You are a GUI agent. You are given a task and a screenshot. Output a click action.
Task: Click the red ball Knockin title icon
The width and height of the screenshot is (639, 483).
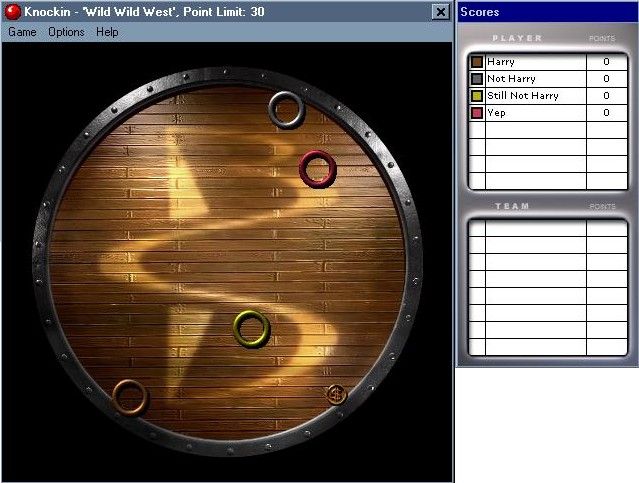(x=13, y=11)
